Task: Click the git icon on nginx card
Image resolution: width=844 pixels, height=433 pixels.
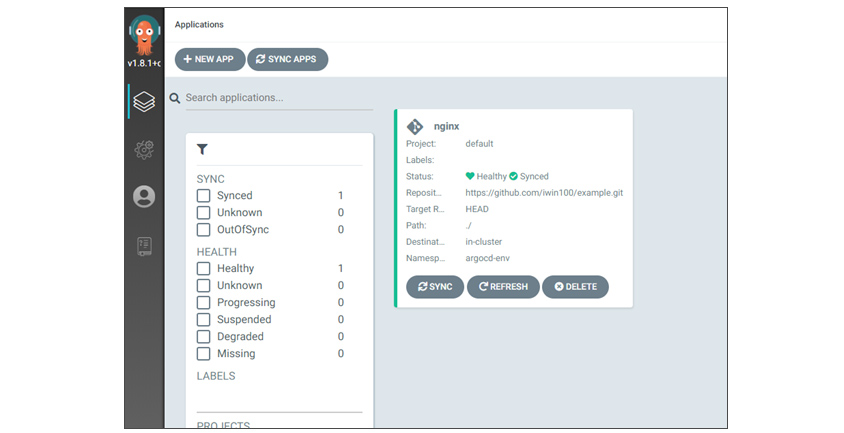Action: point(415,127)
